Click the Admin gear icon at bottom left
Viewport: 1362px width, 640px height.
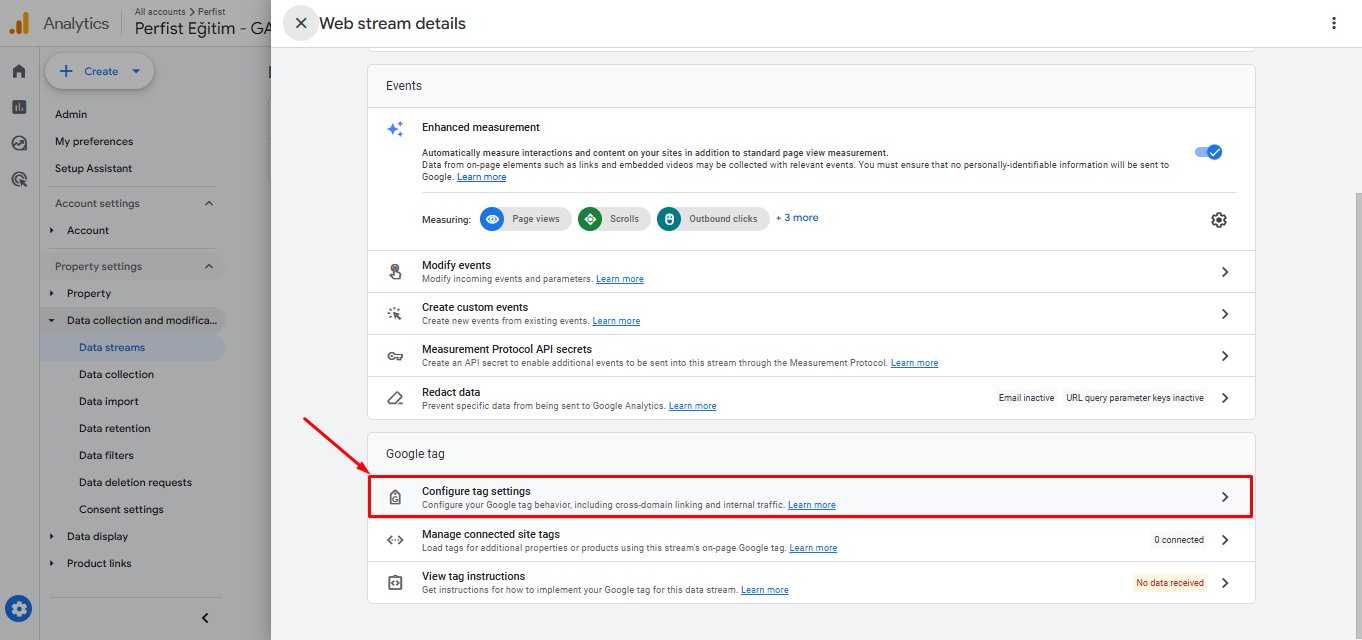tap(19, 608)
